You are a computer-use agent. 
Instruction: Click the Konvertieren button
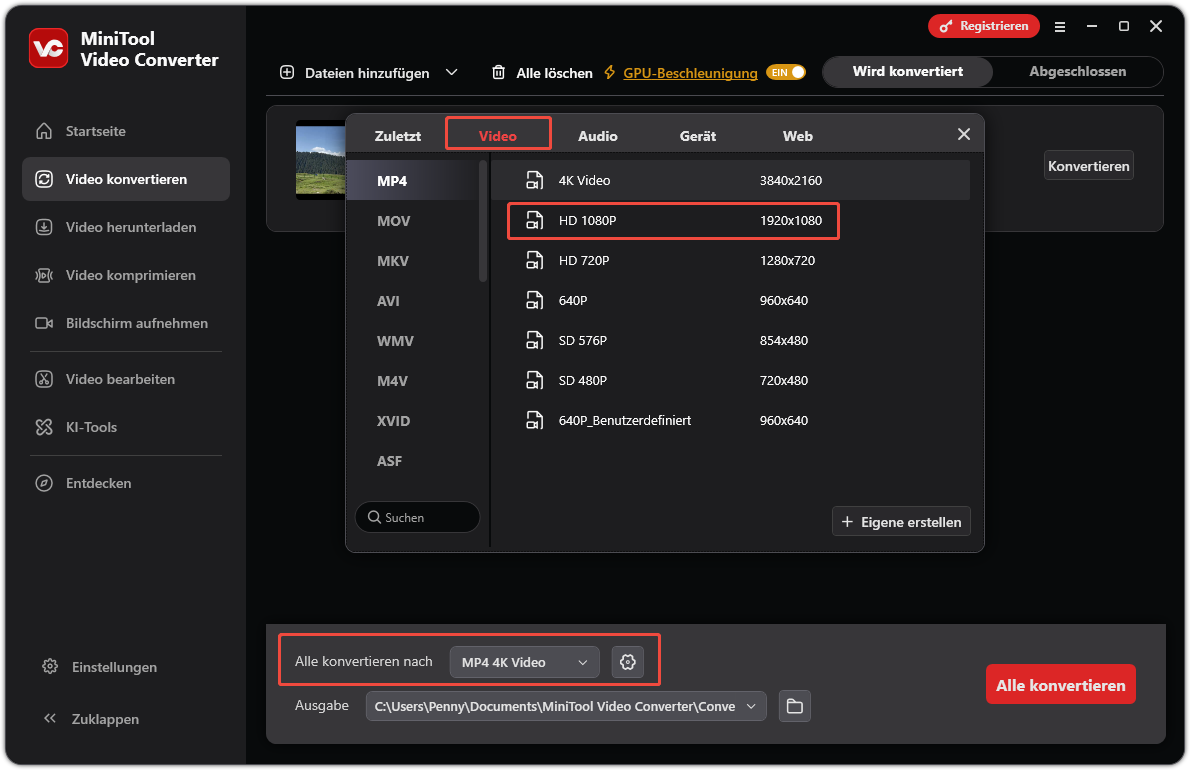(x=1089, y=166)
